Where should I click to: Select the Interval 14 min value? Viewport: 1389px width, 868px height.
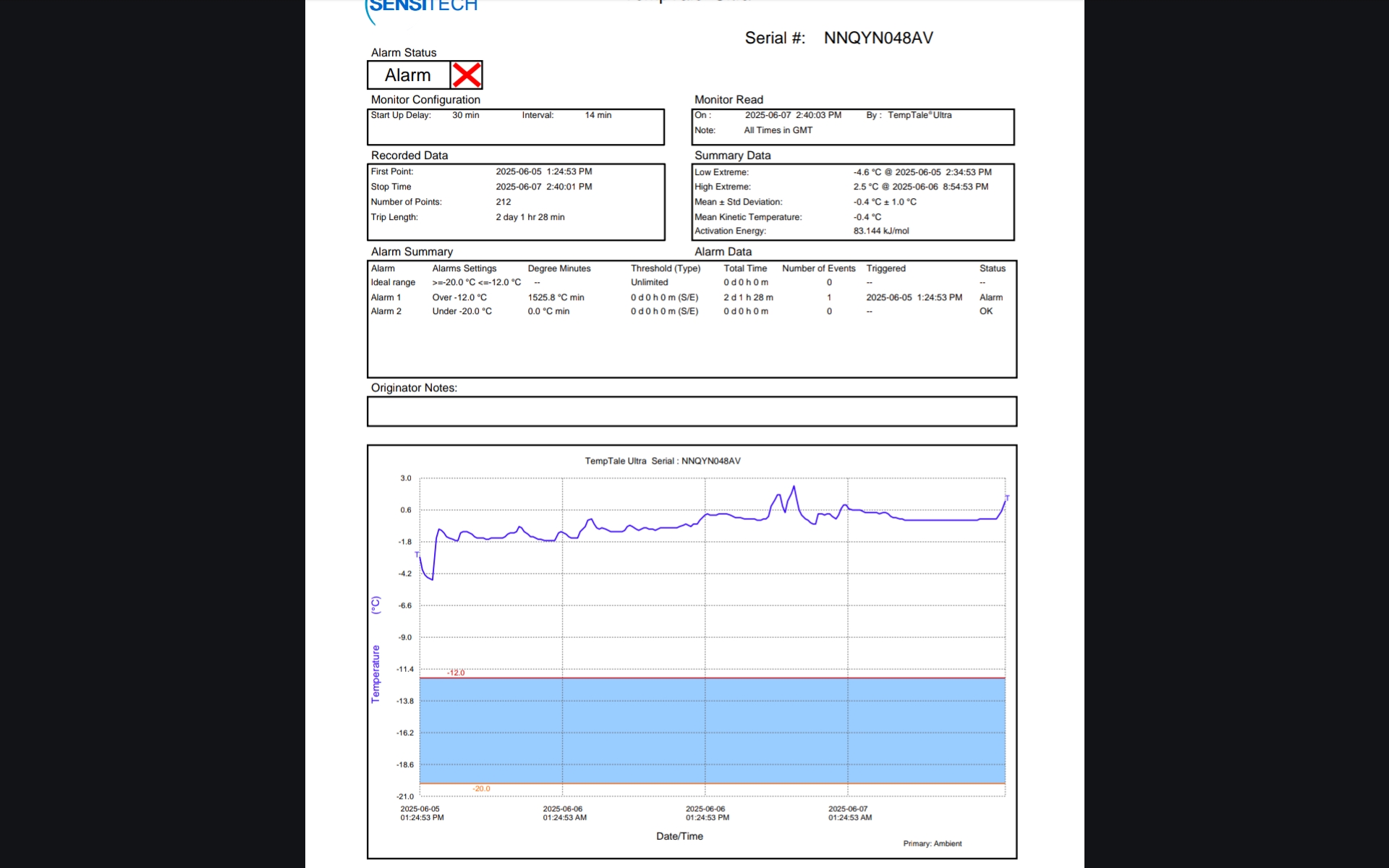(598, 115)
